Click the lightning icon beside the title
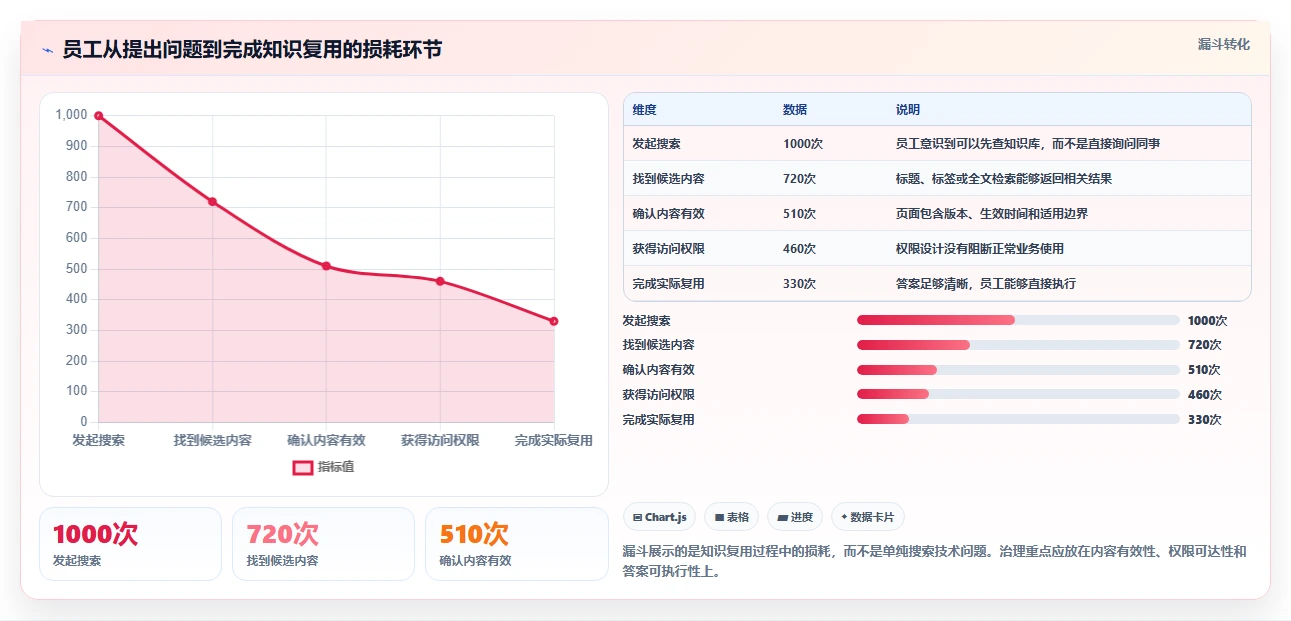Screen dimensions: 1291x621 pyautogui.click(x=47, y=50)
